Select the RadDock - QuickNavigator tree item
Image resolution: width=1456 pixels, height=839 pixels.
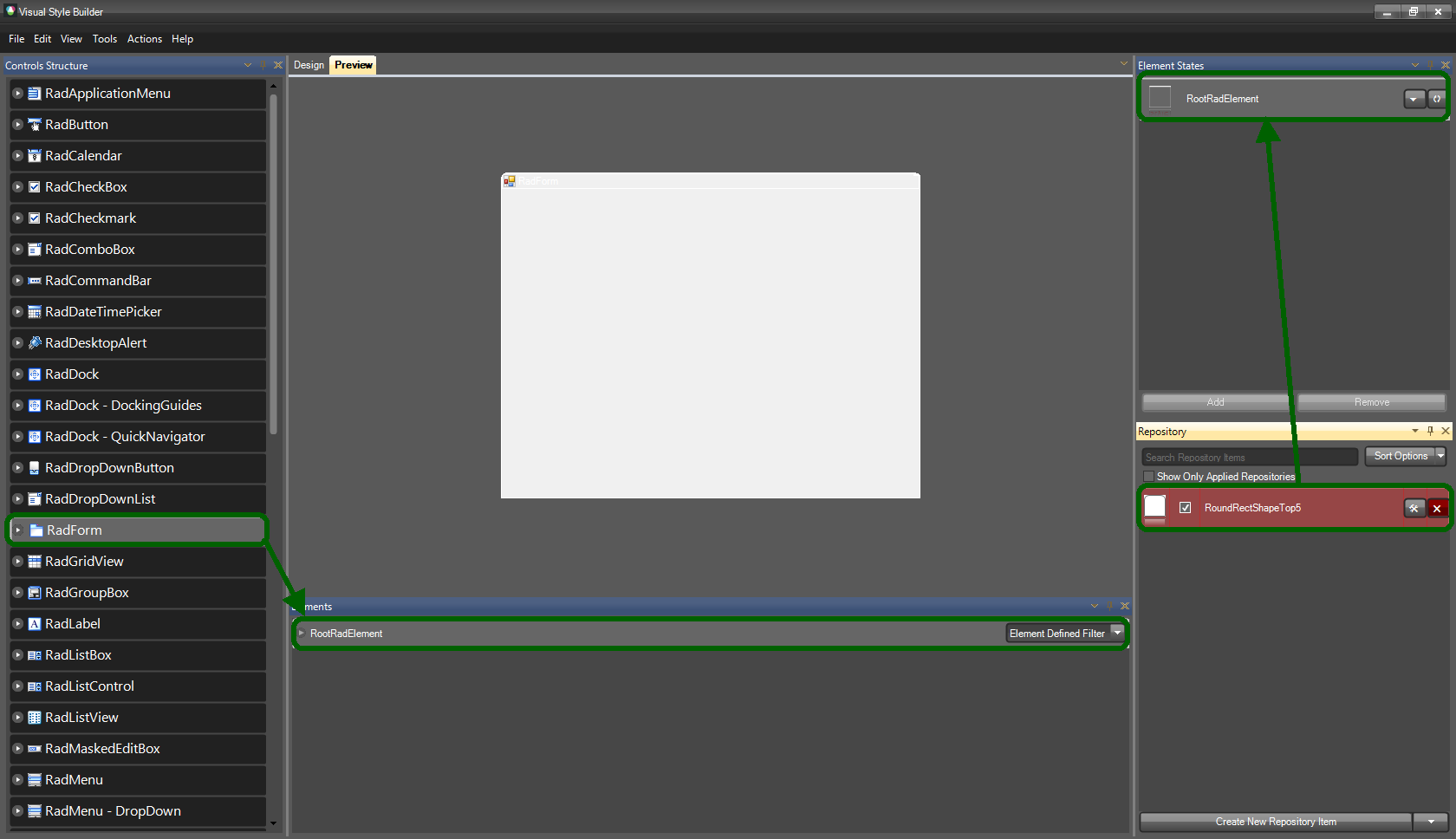click(138, 437)
